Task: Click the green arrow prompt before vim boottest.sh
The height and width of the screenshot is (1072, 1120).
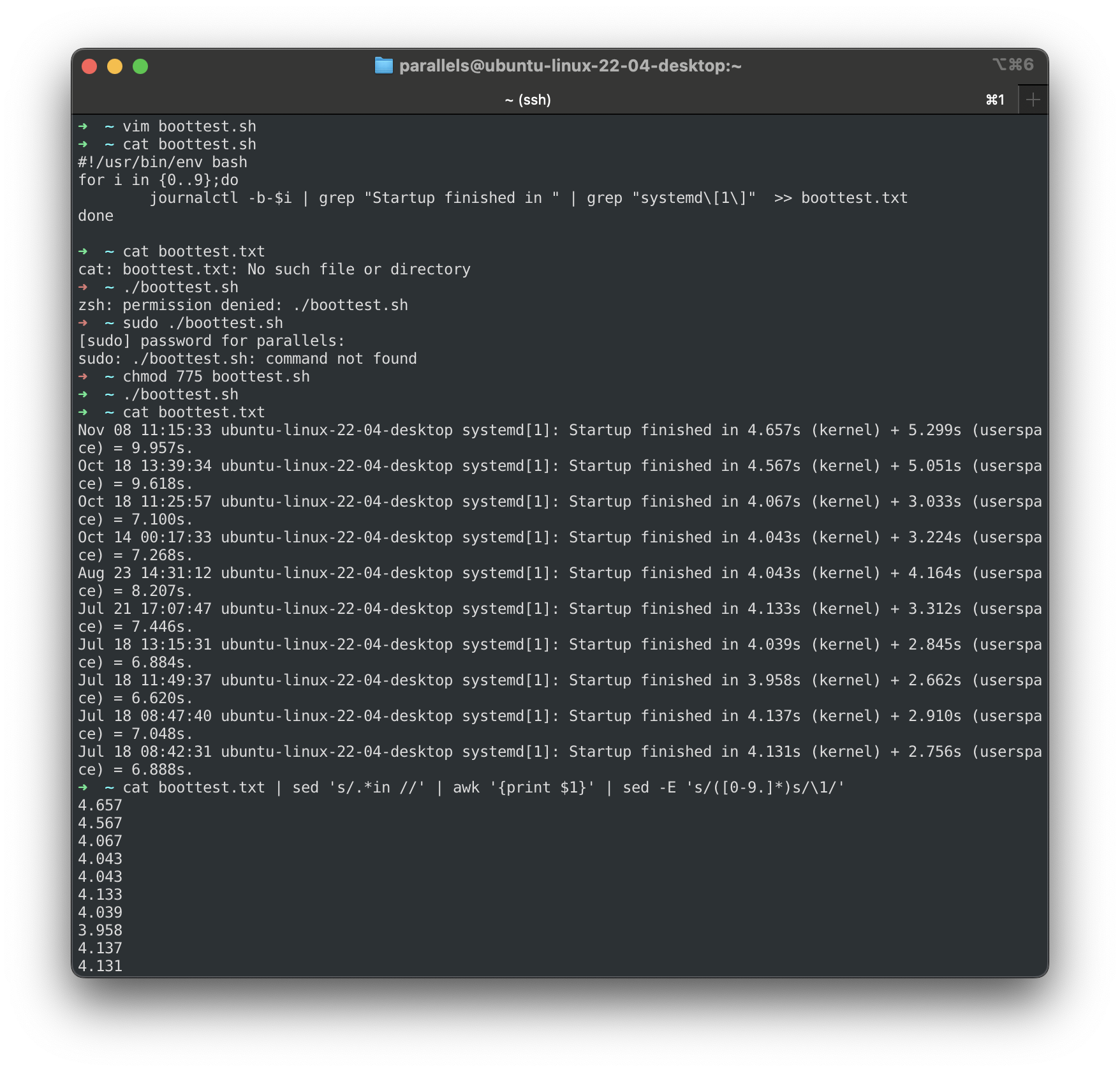Action: pos(84,126)
